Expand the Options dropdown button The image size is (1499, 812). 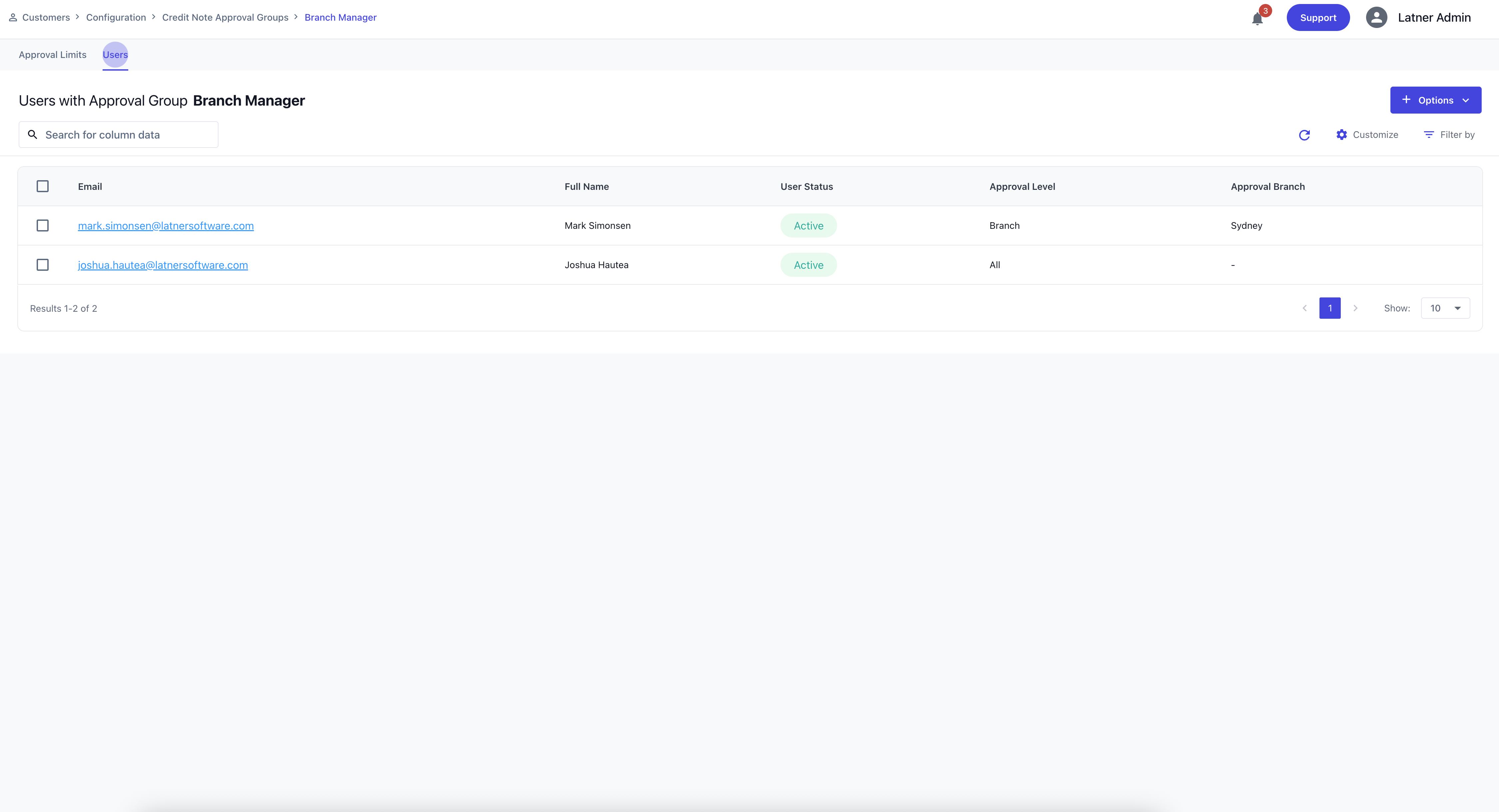[1435, 100]
